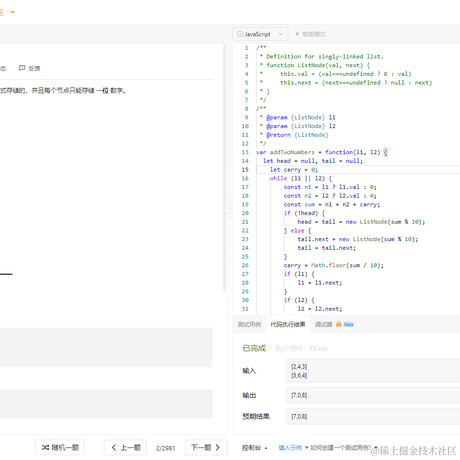The height and width of the screenshot is (460, 460).
Task: Click the 执行用时 72 ms text
Action: click(x=301, y=349)
